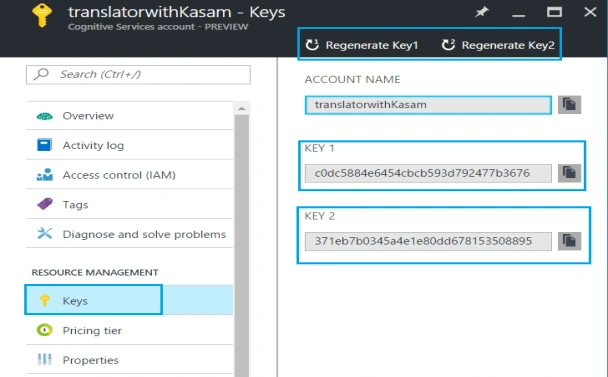Viewport: 608px width, 377px height.
Task: Click the wrench tools icon for Diagnose
Action: pyautogui.click(x=45, y=233)
